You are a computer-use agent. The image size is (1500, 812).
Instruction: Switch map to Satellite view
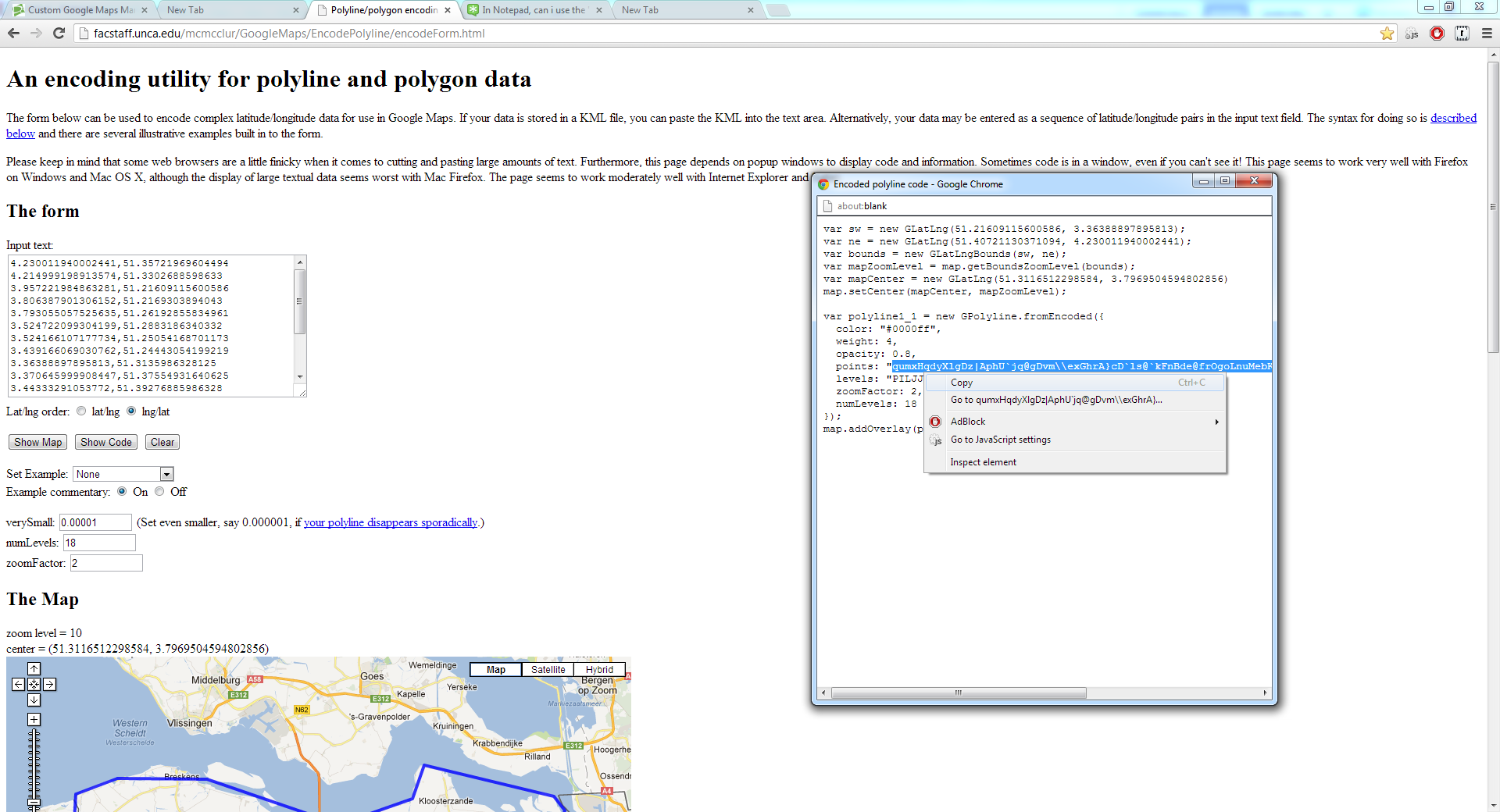click(x=548, y=669)
